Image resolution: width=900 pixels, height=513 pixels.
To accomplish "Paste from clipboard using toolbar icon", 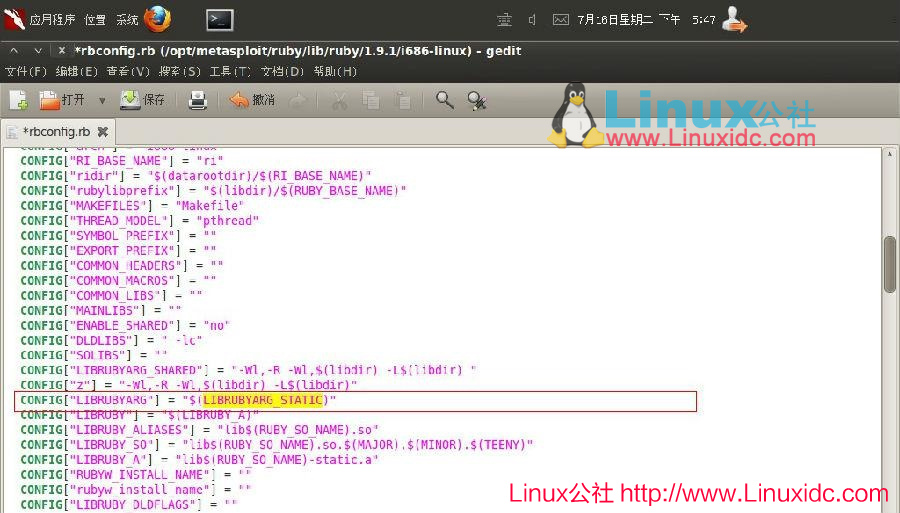I will click(403, 100).
